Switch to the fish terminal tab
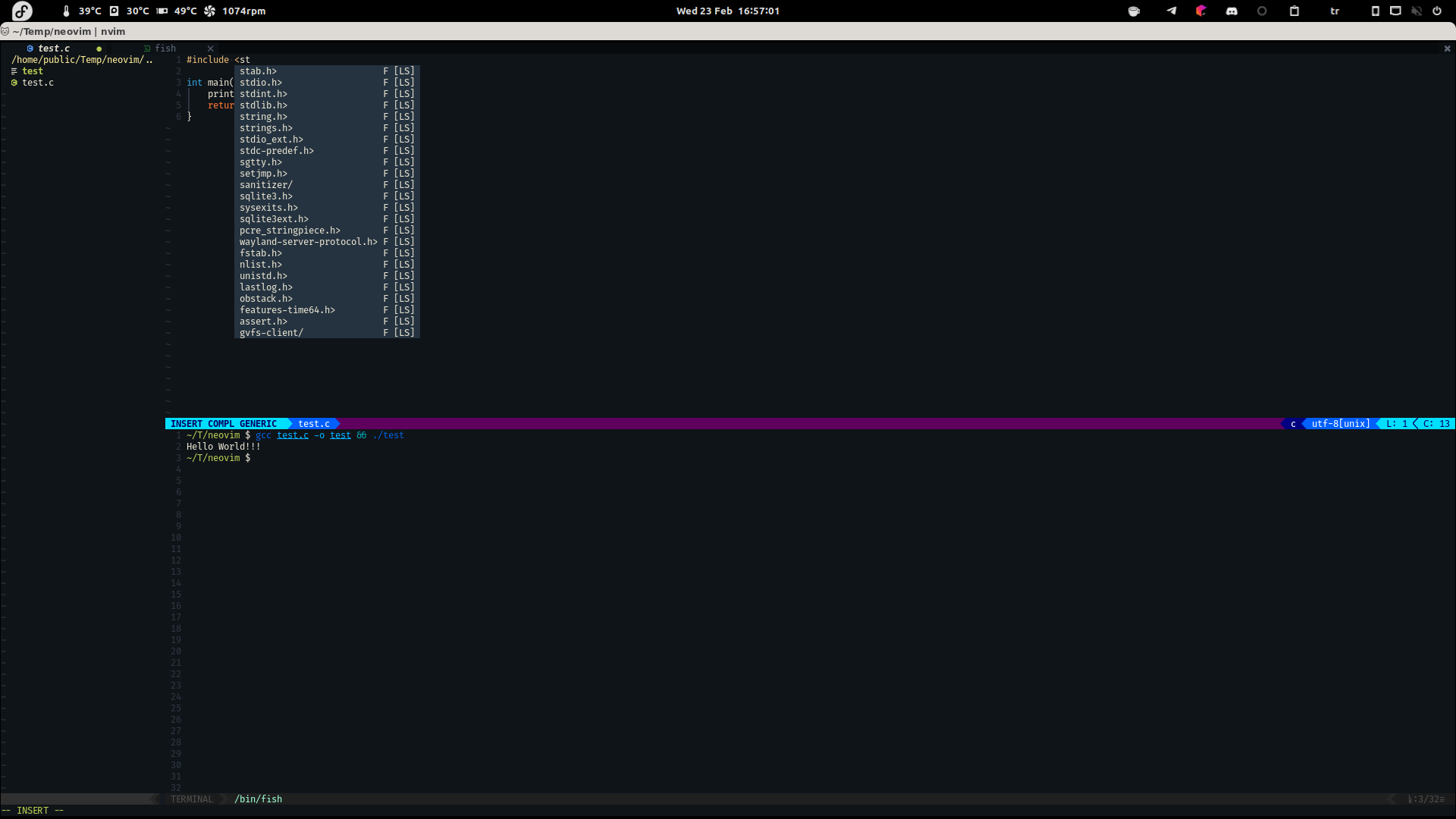The height and width of the screenshot is (819, 1456). click(165, 49)
